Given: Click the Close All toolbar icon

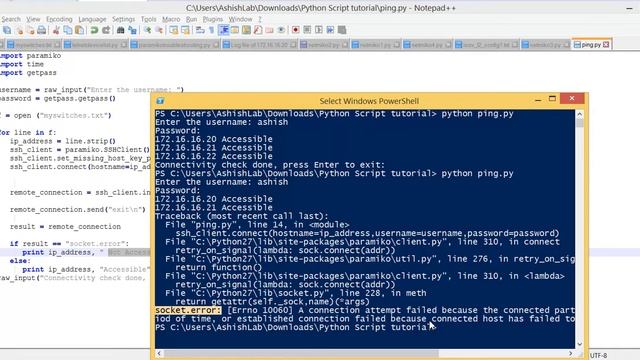Looking at the screenshot, I should 31,30.
